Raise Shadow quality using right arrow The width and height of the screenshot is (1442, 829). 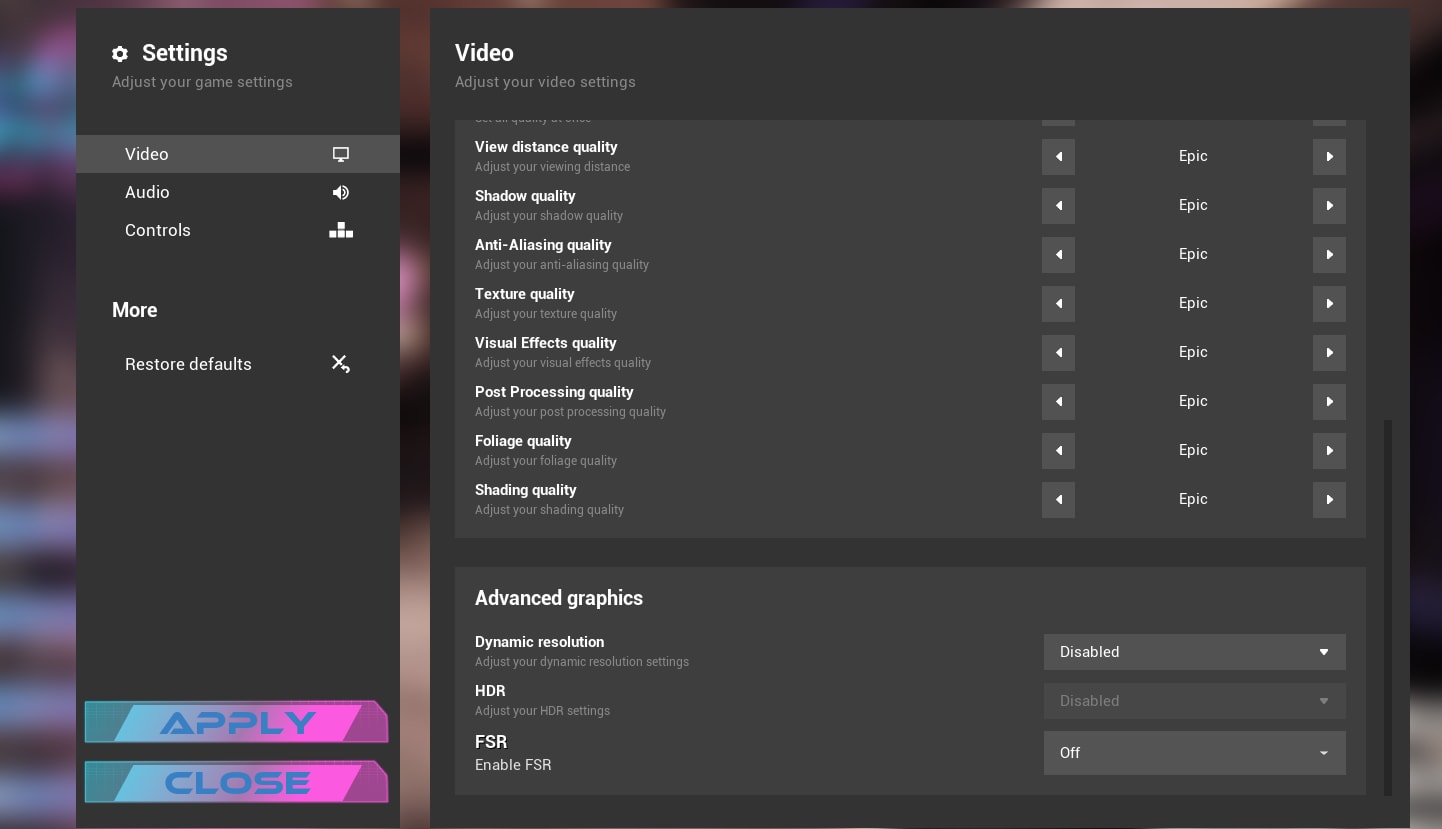click(x=1329, y=205)
